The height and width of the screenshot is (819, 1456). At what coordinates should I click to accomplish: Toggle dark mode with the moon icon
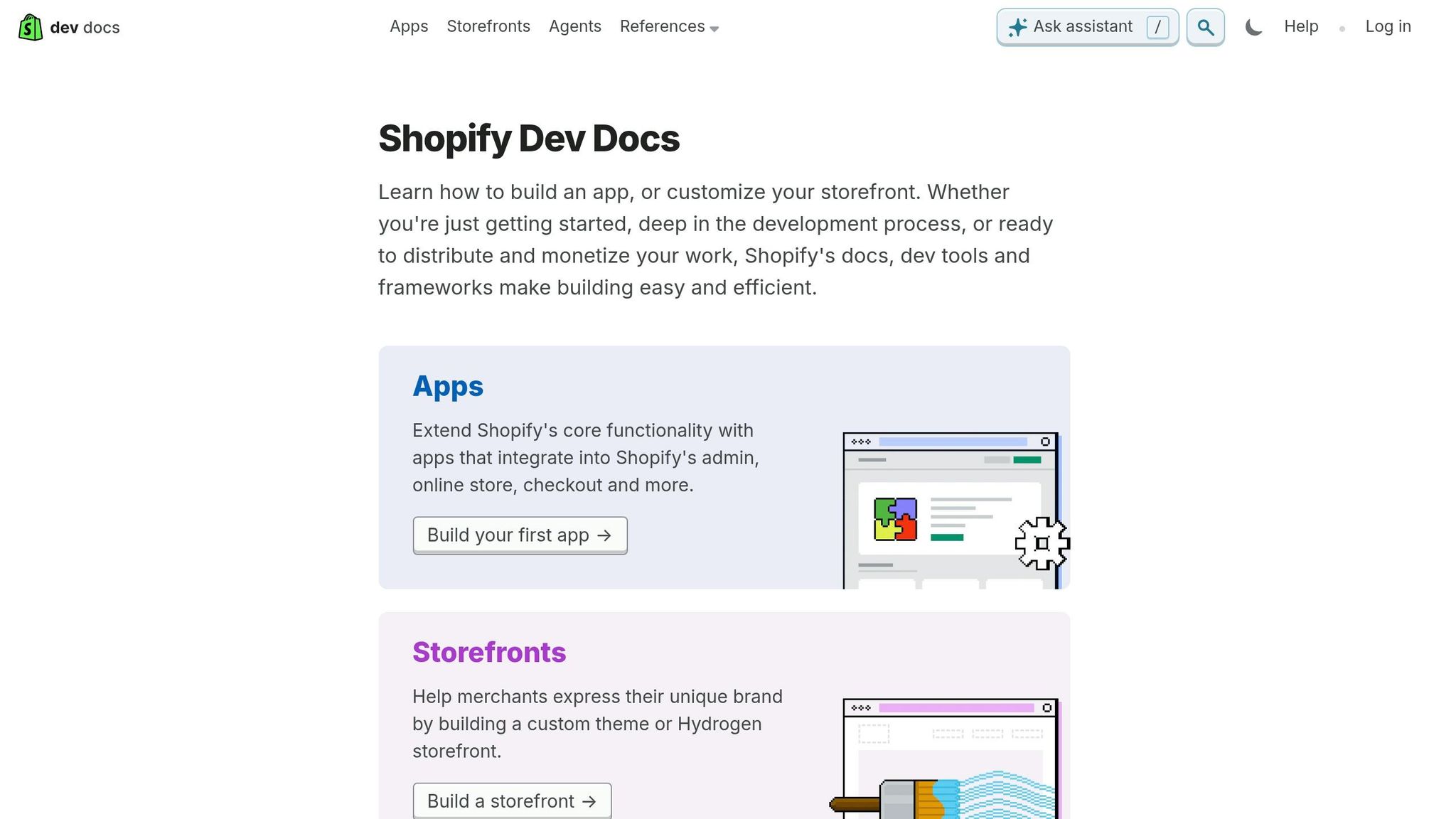[x=1253, y=27]
